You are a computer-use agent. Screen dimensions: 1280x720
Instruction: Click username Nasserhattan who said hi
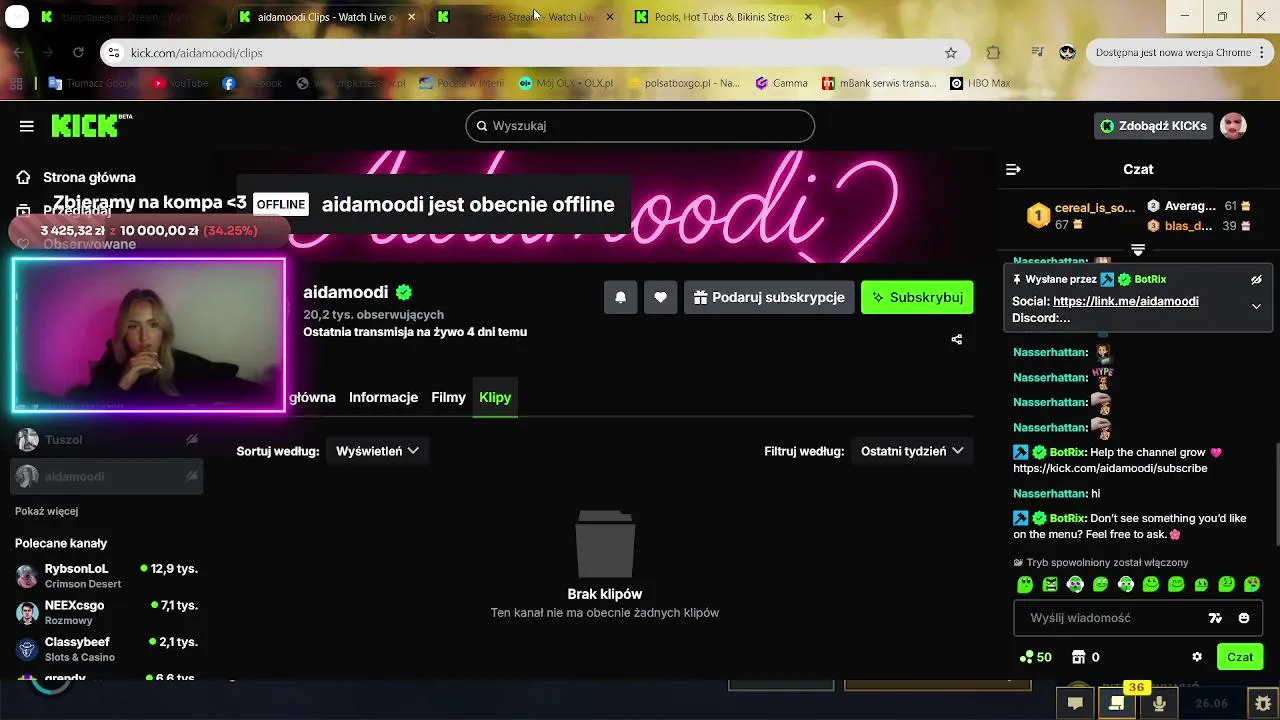1050,494
